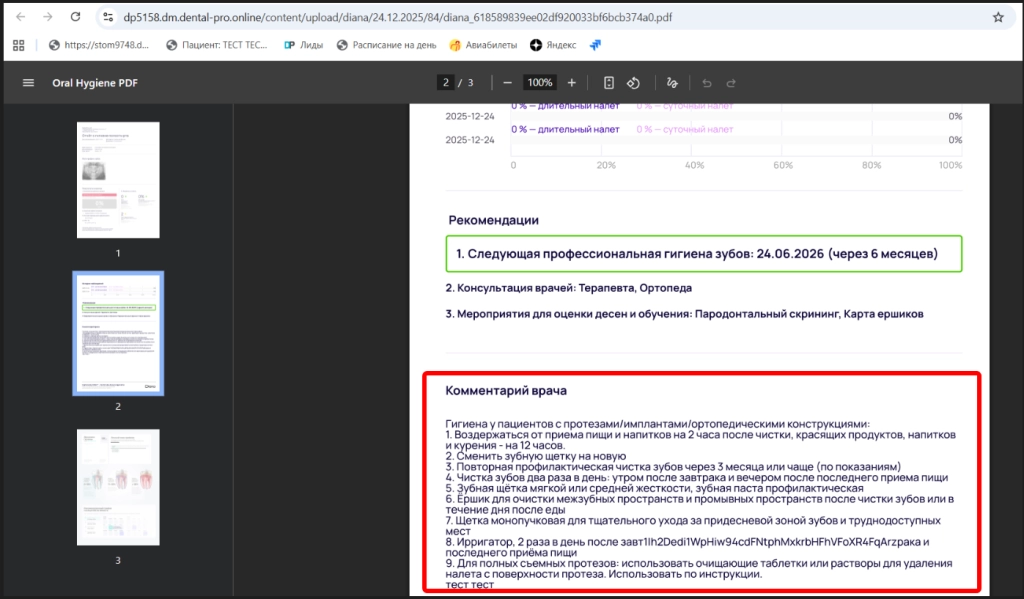Viewport: 1024px width, 599px height.
Task: Open the Расписание на день bookmark
Action: pos(386,45)
